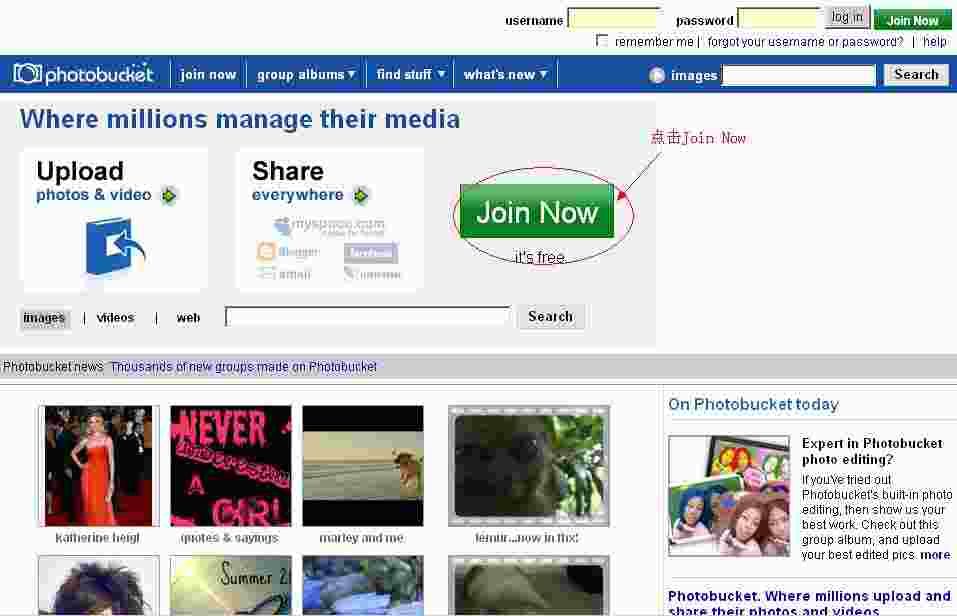
Task: Focus the navbar images search field
Action: point(799,75)
